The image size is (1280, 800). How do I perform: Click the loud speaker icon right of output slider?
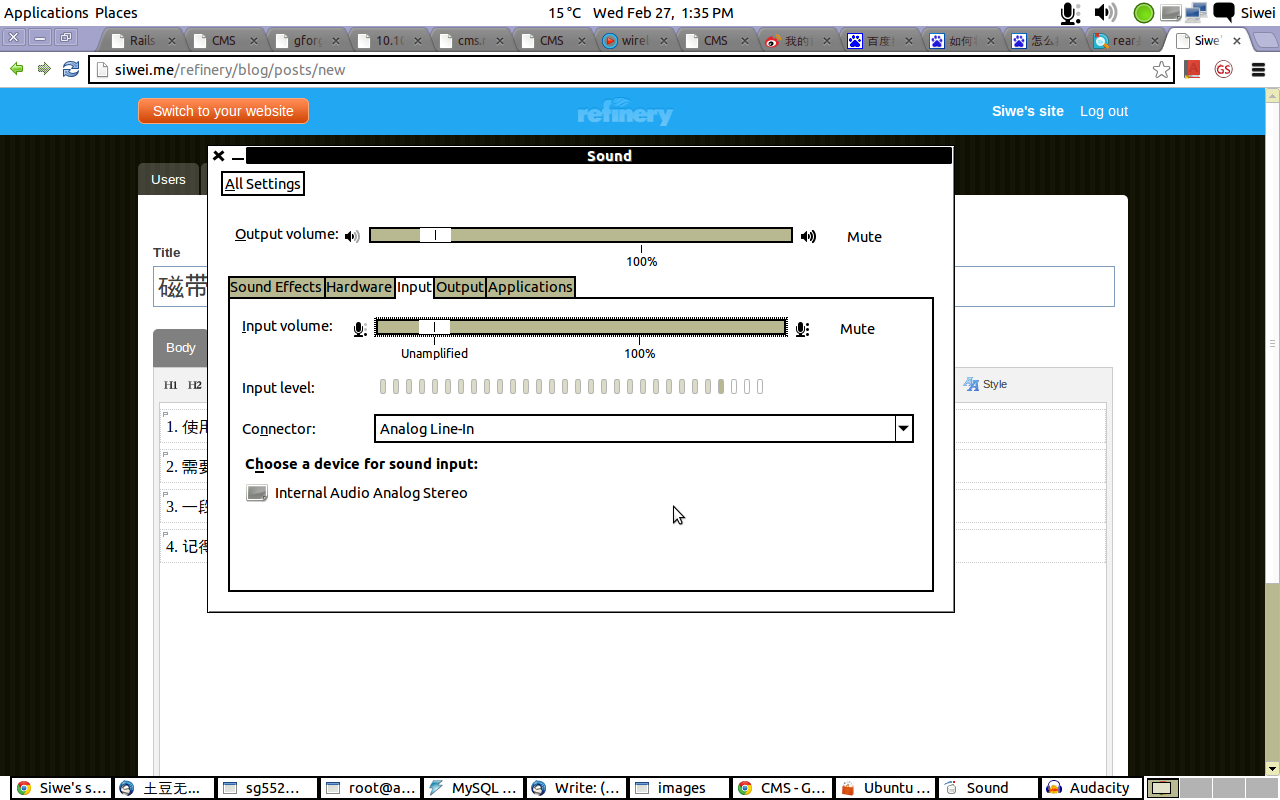tap(808, 237)
